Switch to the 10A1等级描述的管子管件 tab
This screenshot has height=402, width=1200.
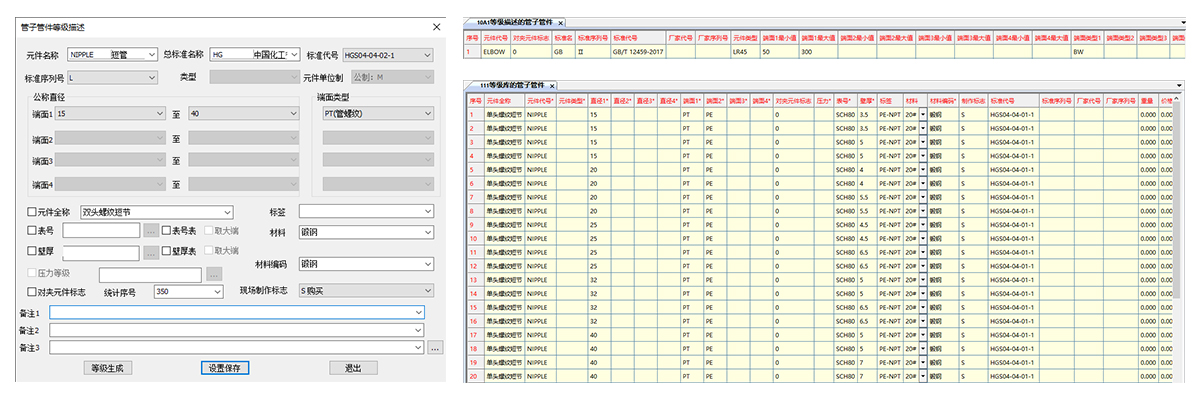point(515,22)
